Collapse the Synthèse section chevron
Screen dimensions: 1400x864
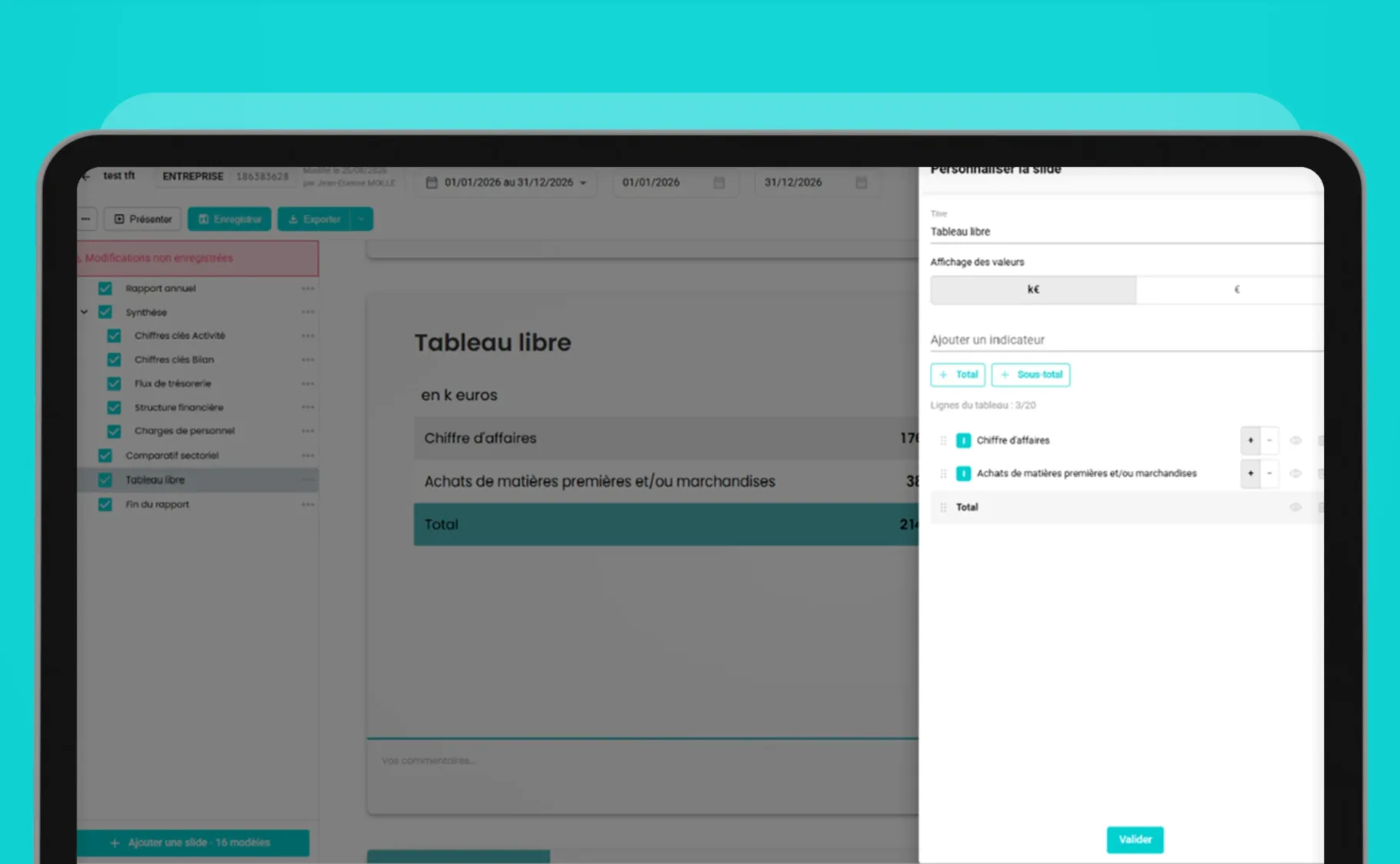pos(84,312)
